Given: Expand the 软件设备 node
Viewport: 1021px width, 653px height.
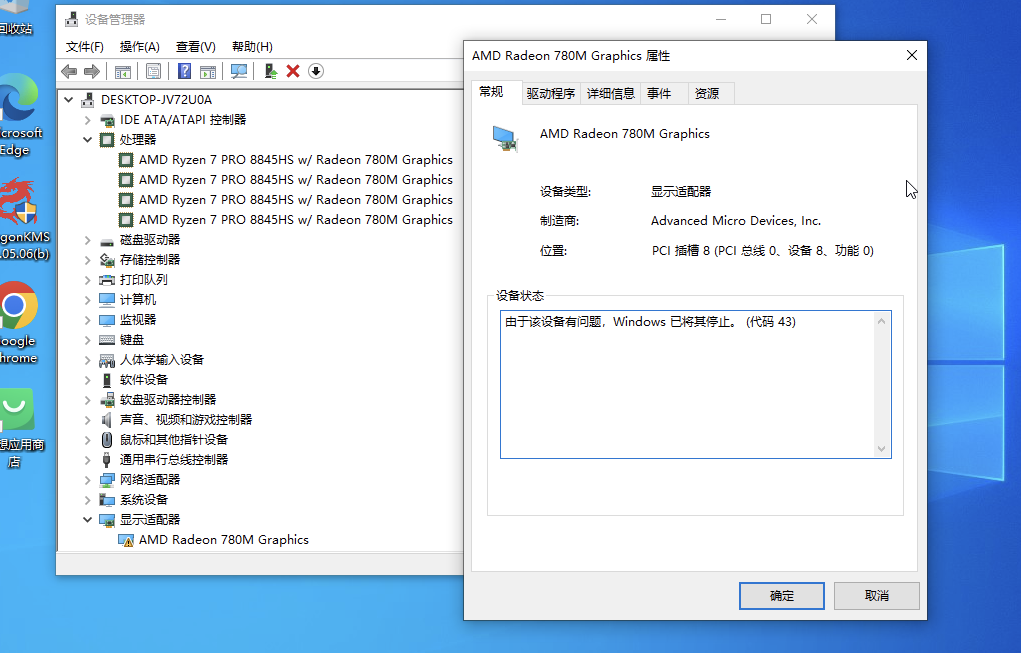Looking at the screenshot, I should [x=87, y=380].
